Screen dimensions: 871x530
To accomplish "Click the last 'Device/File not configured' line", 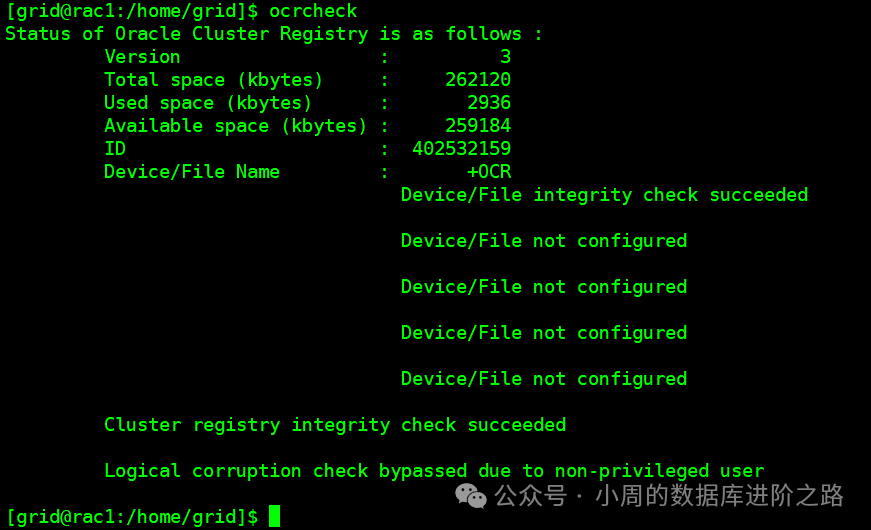I will (x=544, y=379).
